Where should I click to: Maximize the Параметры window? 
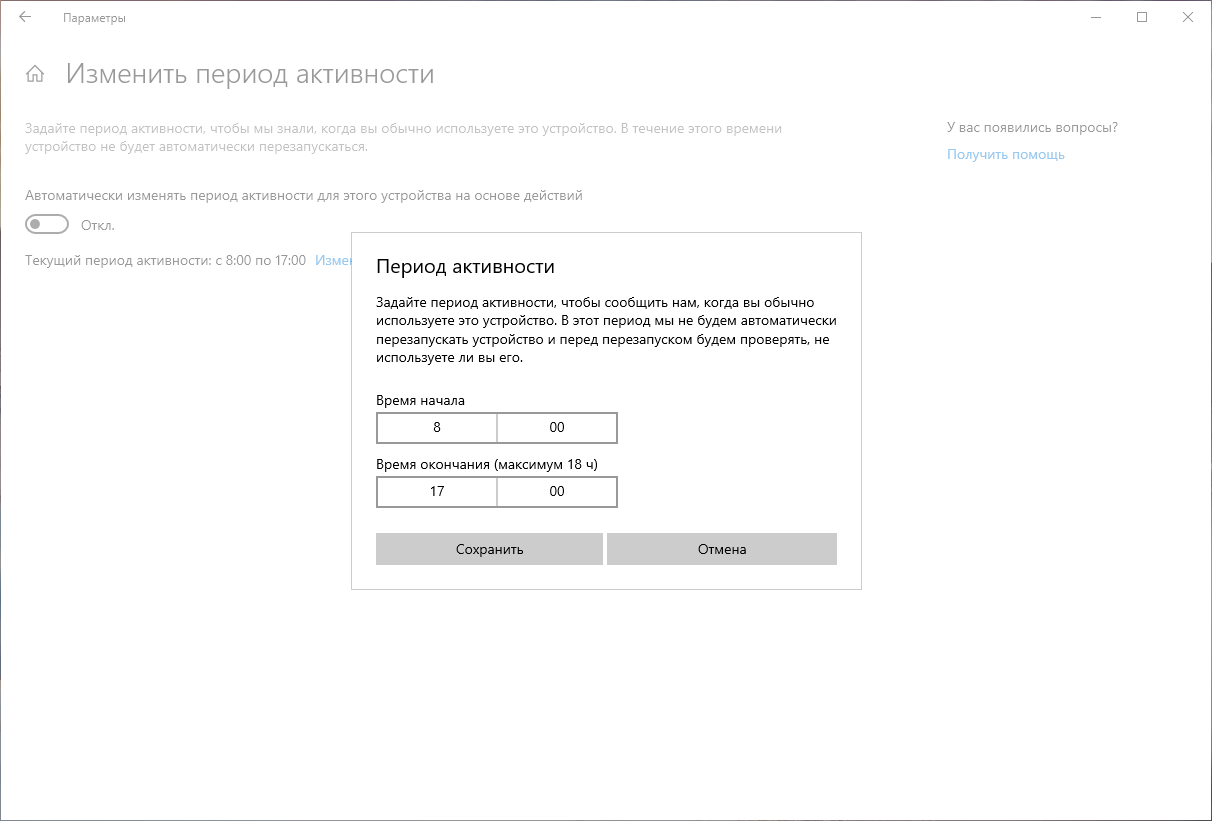click(x=1142, y=17)
